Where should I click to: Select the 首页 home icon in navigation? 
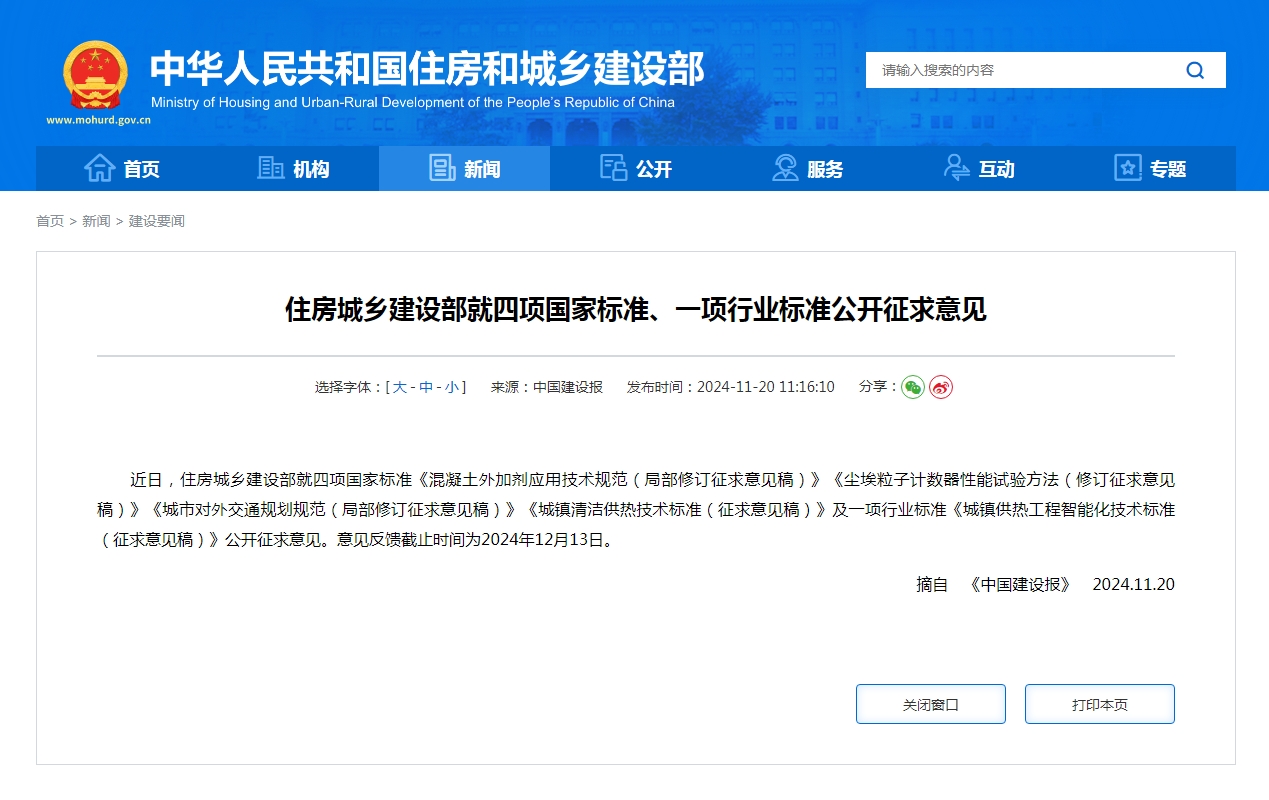pos(101,168)
